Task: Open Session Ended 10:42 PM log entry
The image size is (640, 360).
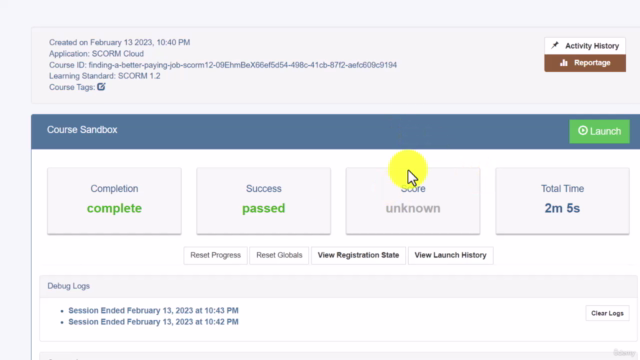Action: [x=153, y=322]
